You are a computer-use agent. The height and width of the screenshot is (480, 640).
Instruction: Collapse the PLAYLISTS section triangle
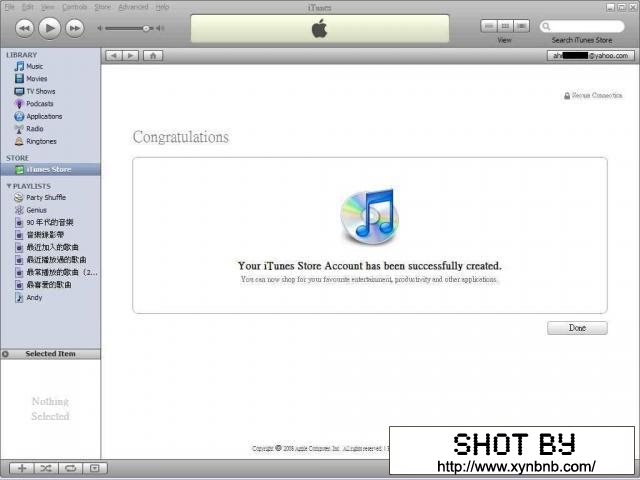(9, 186)
